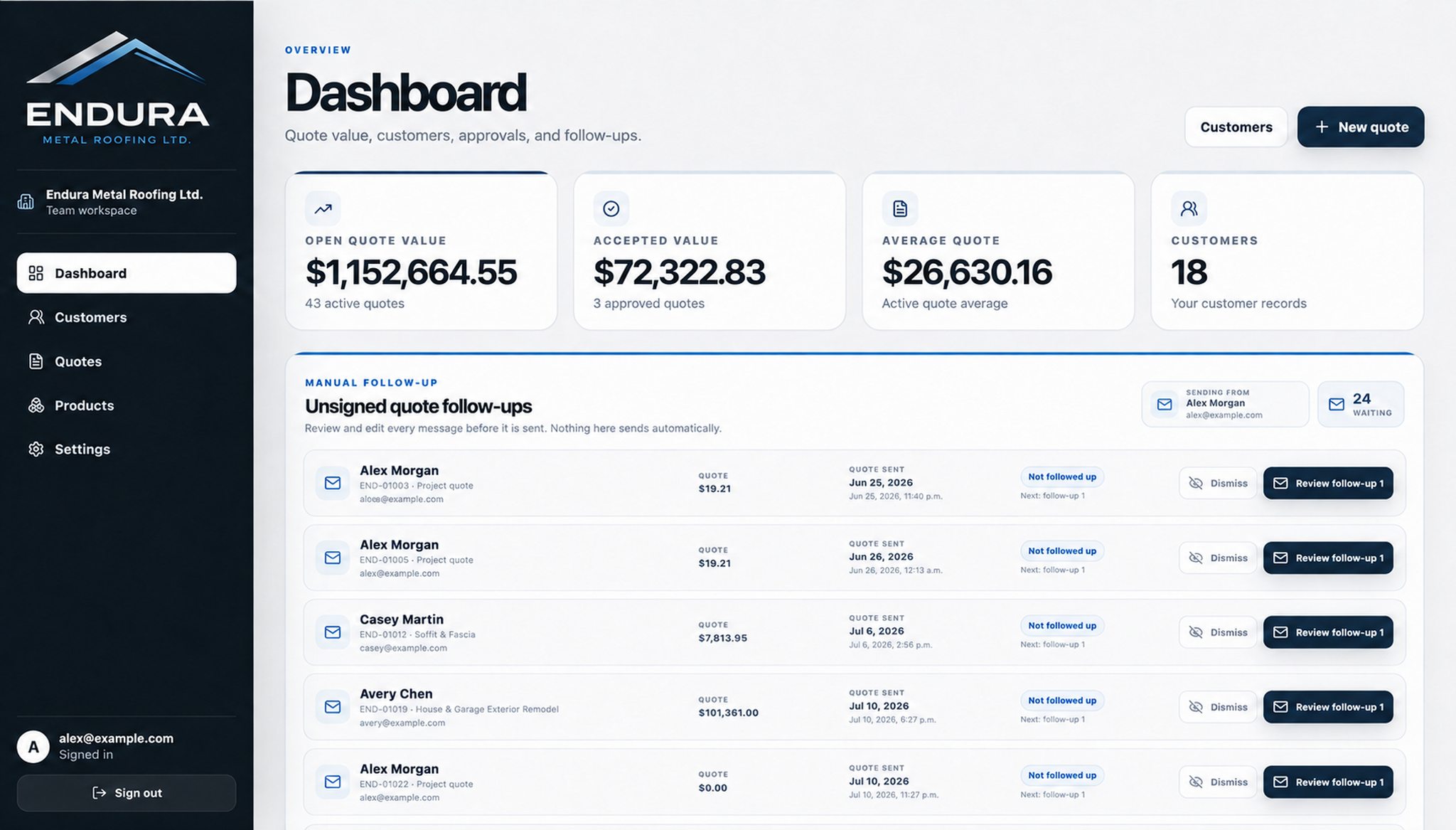Click the 18 customers count
This screenshot has height=830, width=1456.
pyautogui.click(x=1189, y=272)
